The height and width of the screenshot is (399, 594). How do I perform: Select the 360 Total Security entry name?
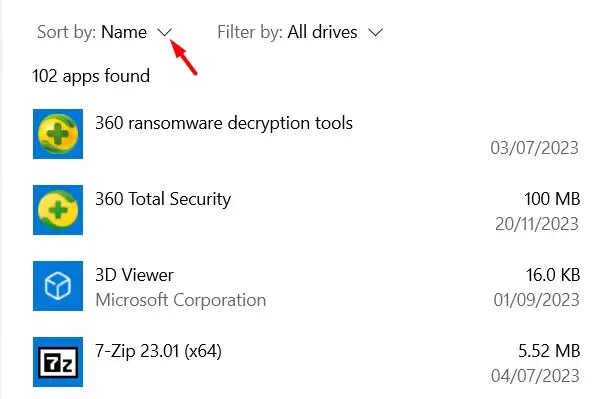[x=163, y=199]
